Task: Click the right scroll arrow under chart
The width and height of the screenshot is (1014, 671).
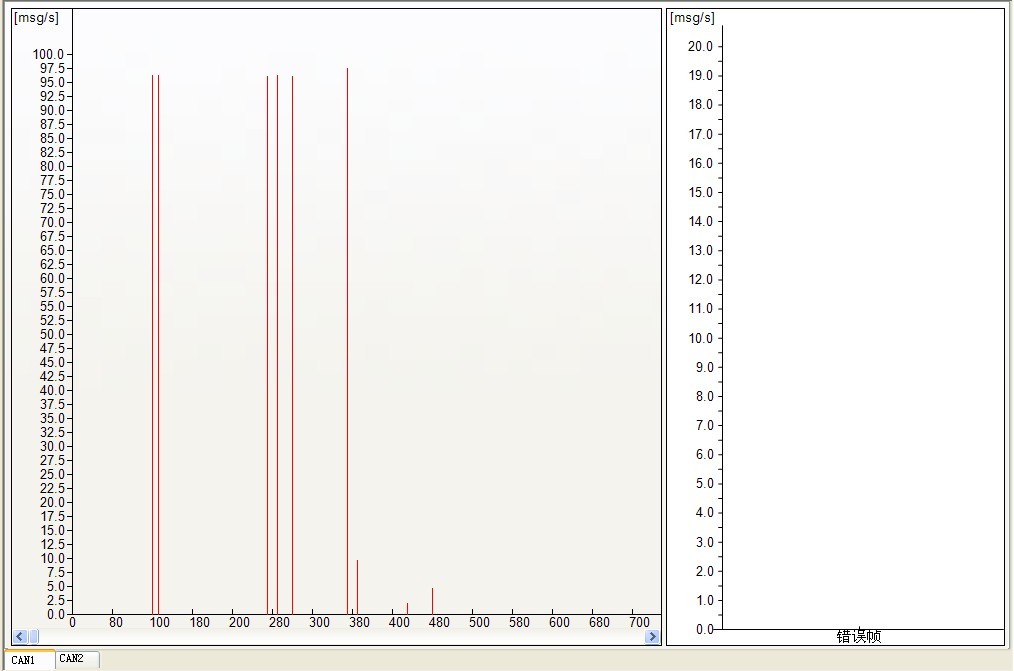Action: [652, 637]
